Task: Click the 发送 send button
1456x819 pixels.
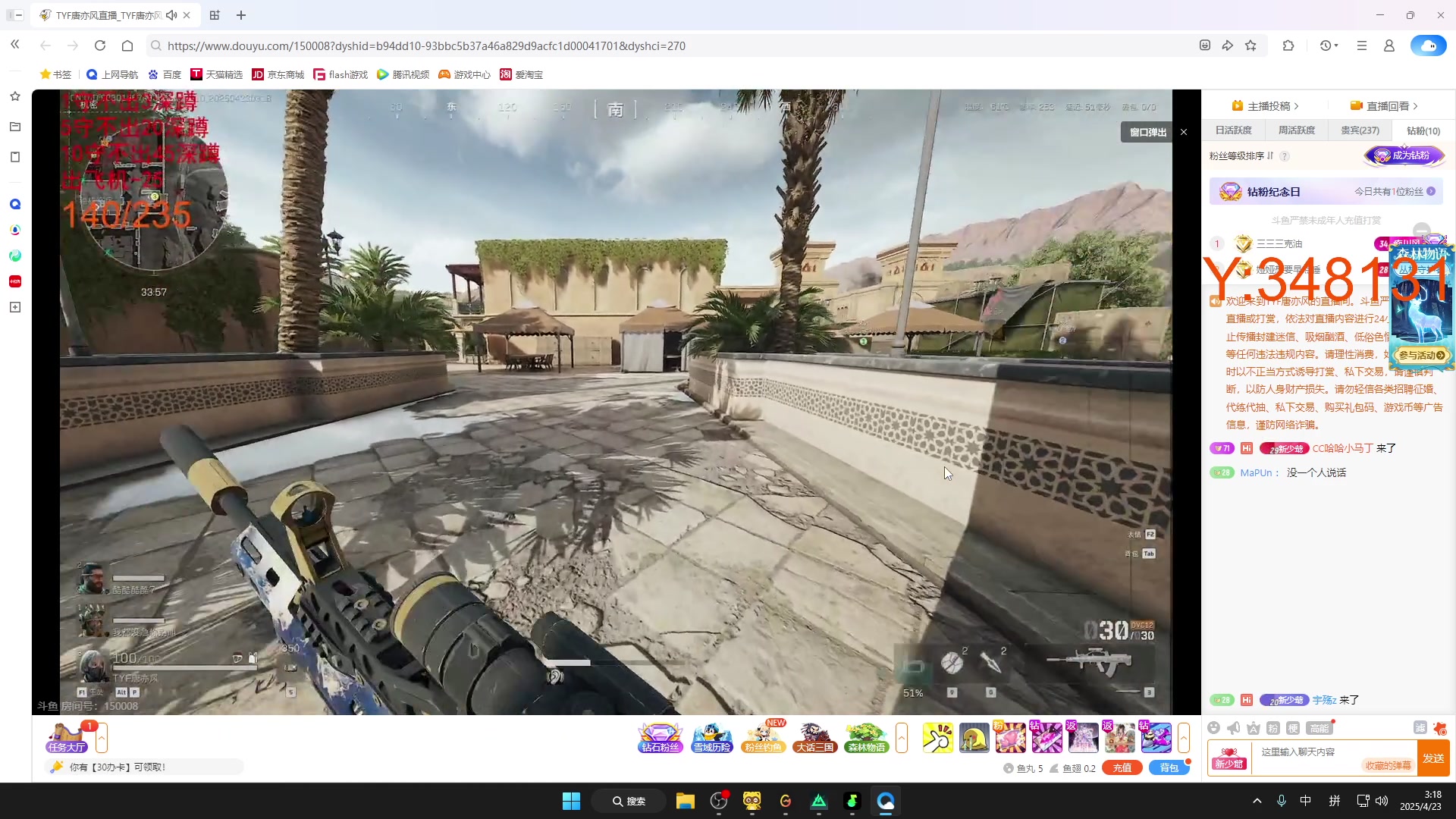Action: pos(1433,758)
